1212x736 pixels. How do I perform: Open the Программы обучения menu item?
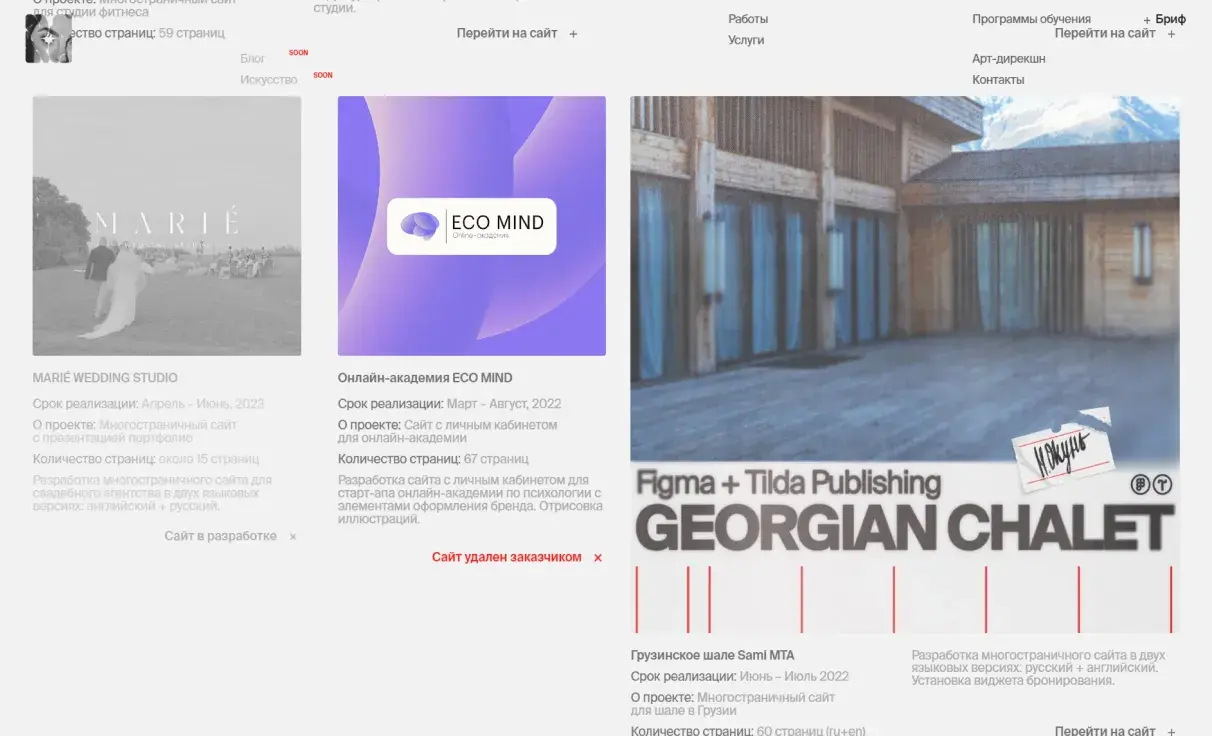pos(1031,19)
